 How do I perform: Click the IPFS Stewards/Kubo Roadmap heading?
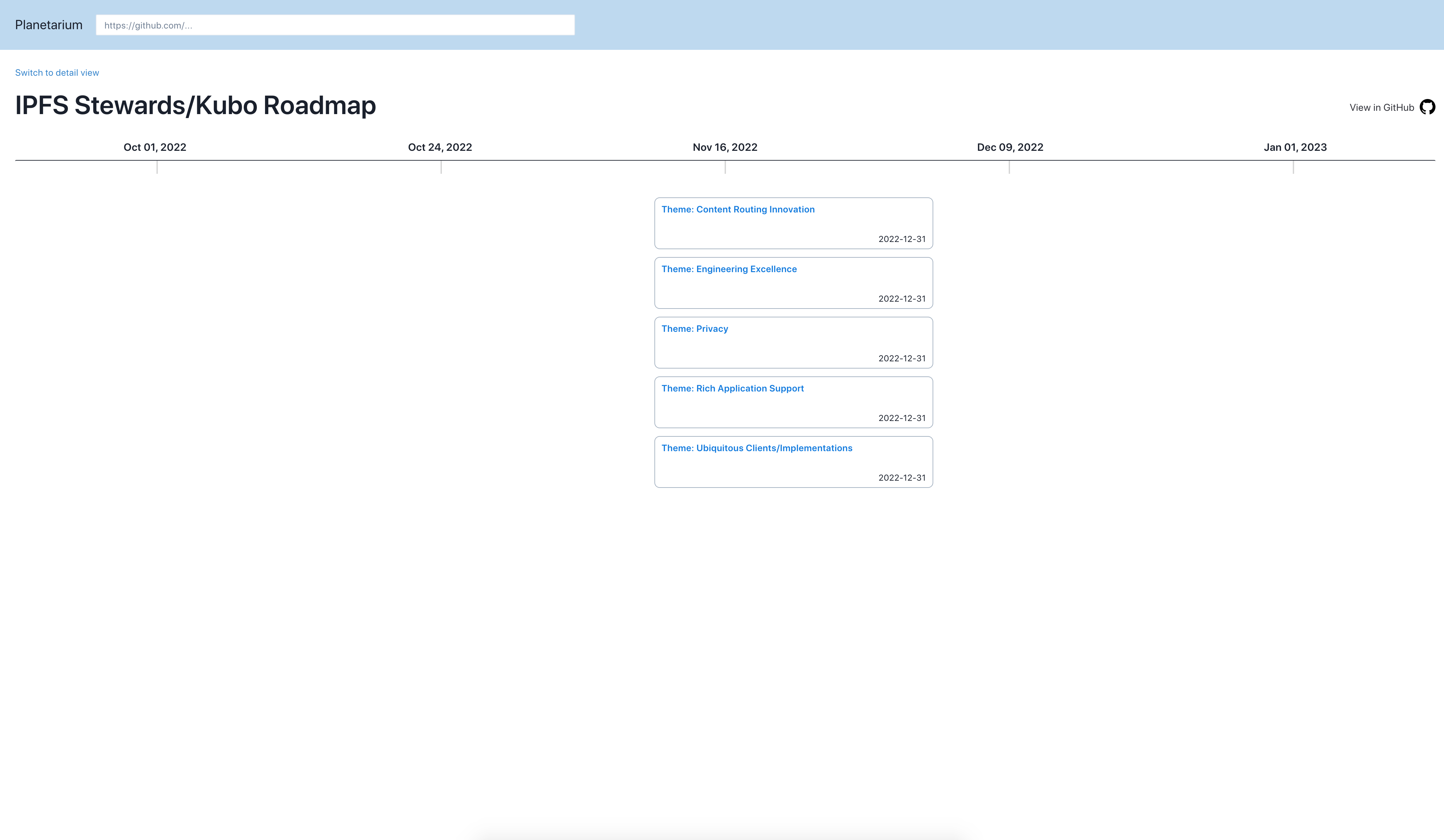click(x=196, y=105)
